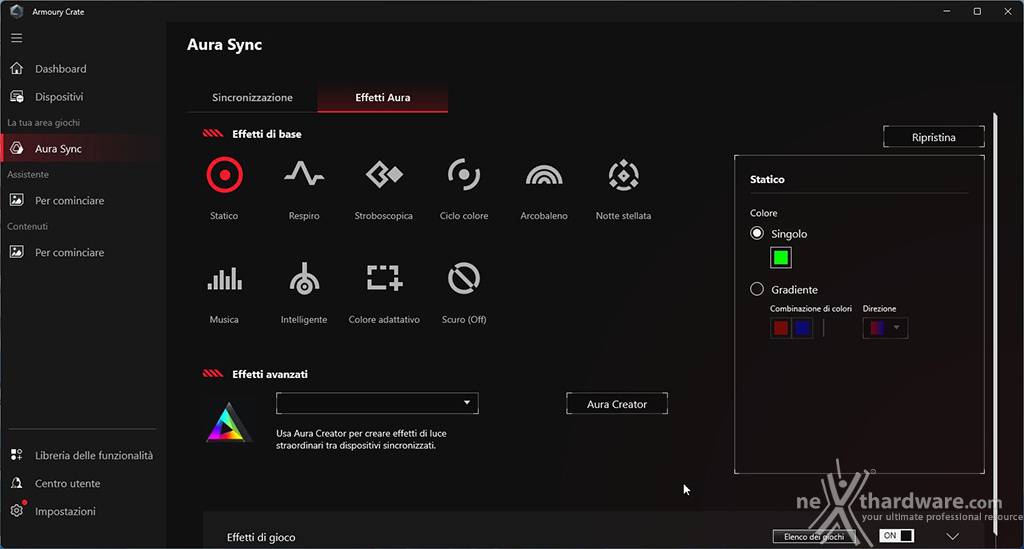Toggle the Effetti di gioco ON switch

pos(896,535)
